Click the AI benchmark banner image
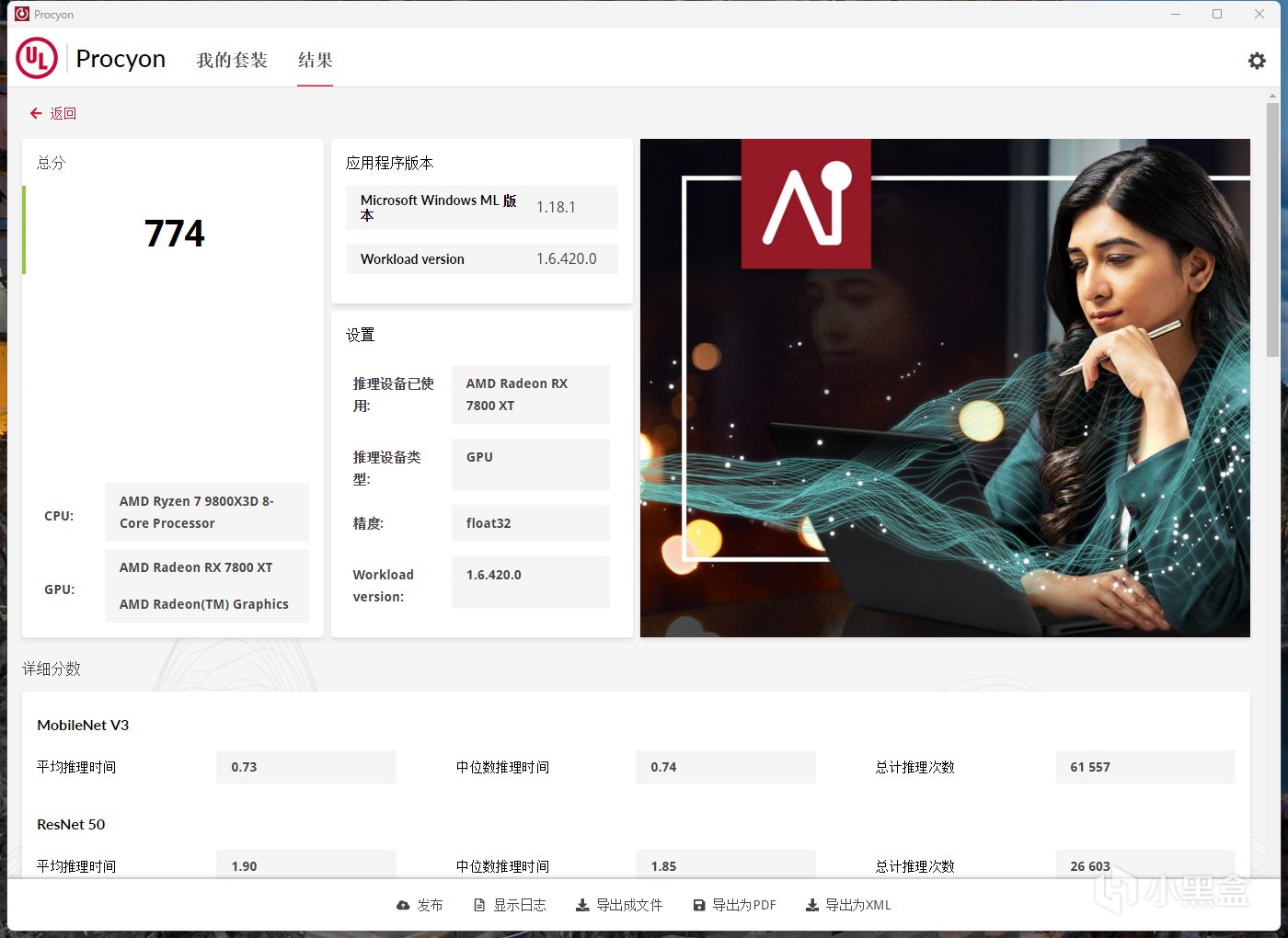 pos(945,388)
